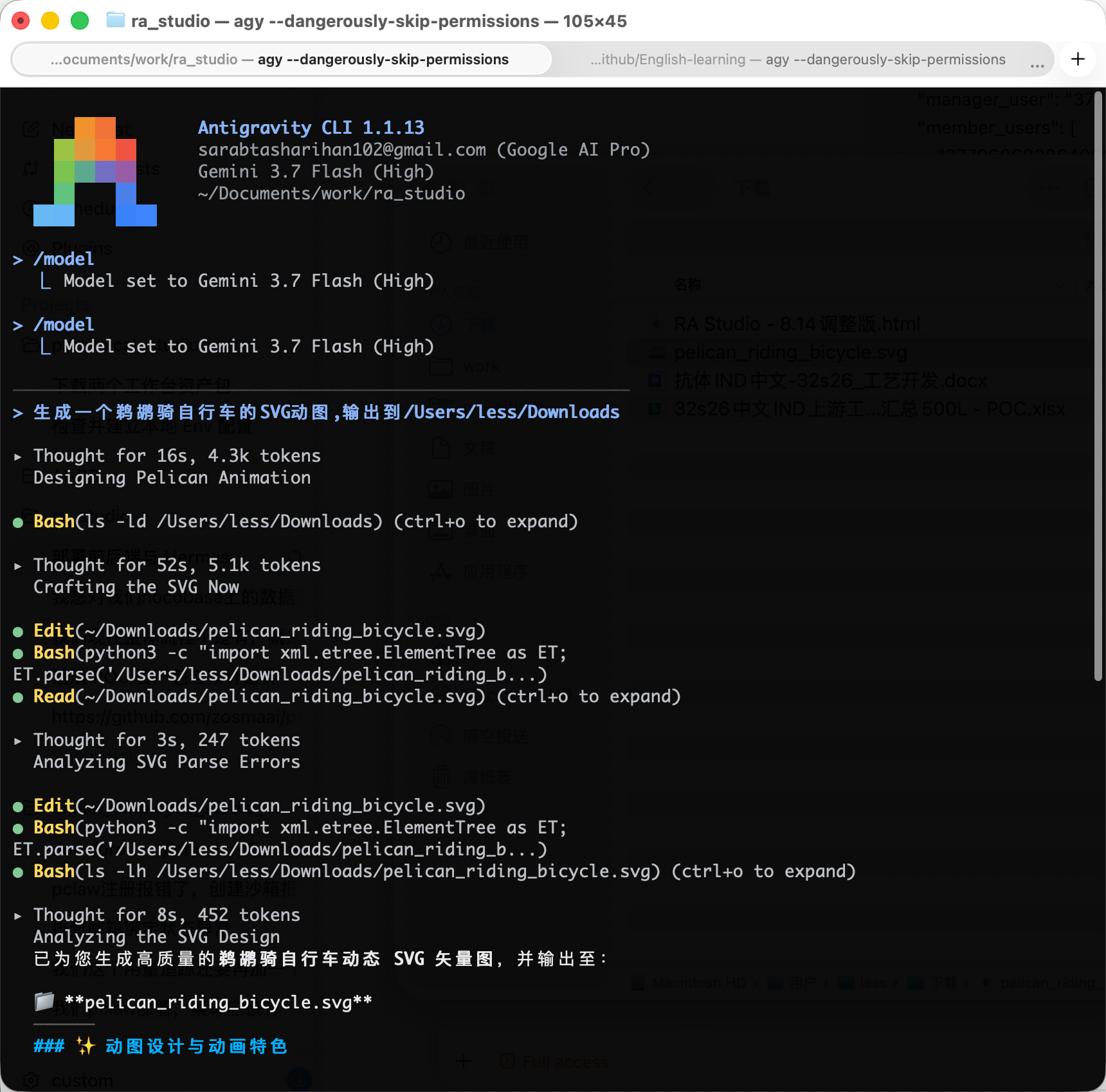1106x1092 pixels.
Task: Click the sarabtasharihan102@gmail.com account line
Action: [424, 150]
